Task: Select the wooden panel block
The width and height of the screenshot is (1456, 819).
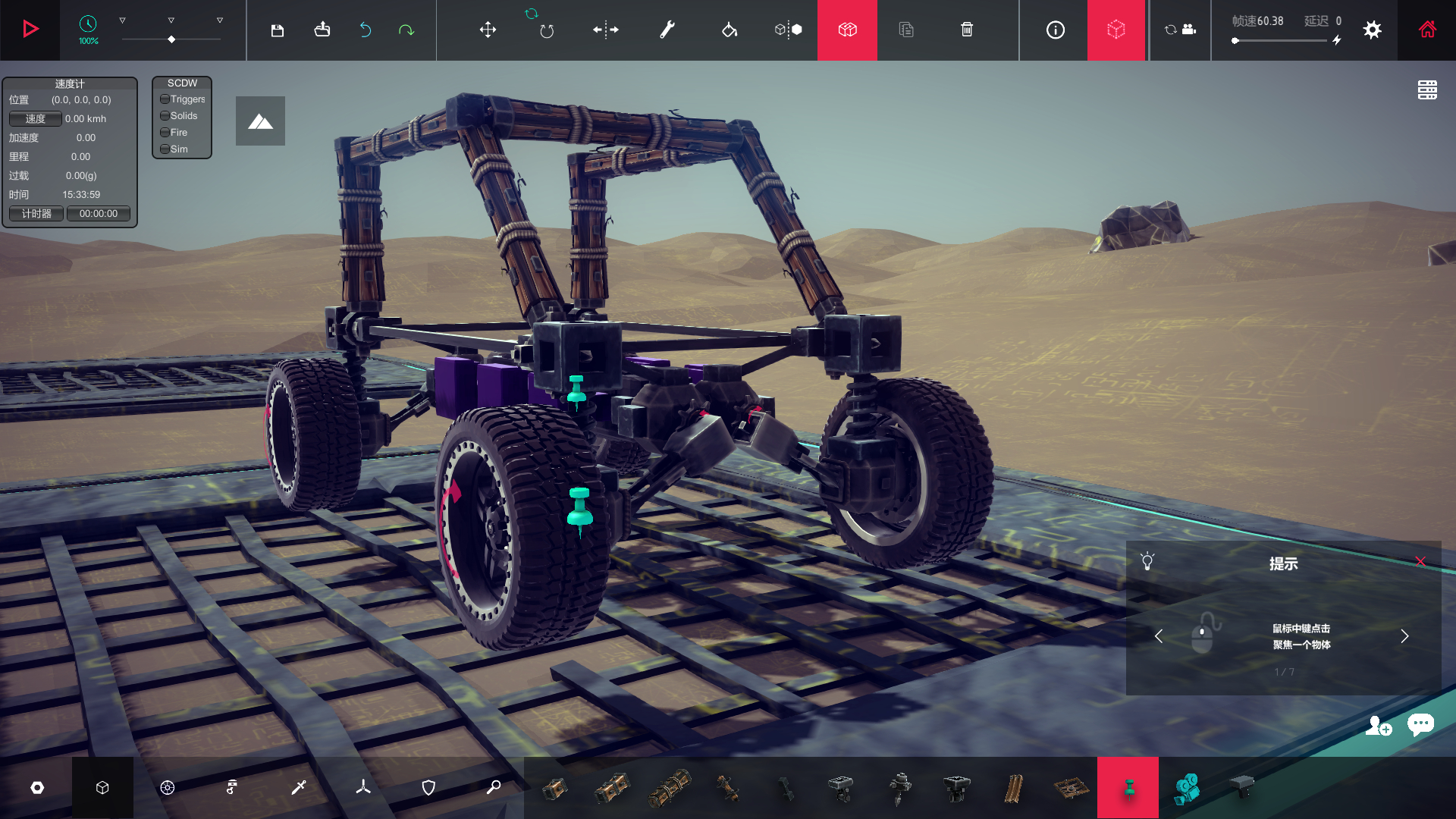Action: click(1071, 789)
